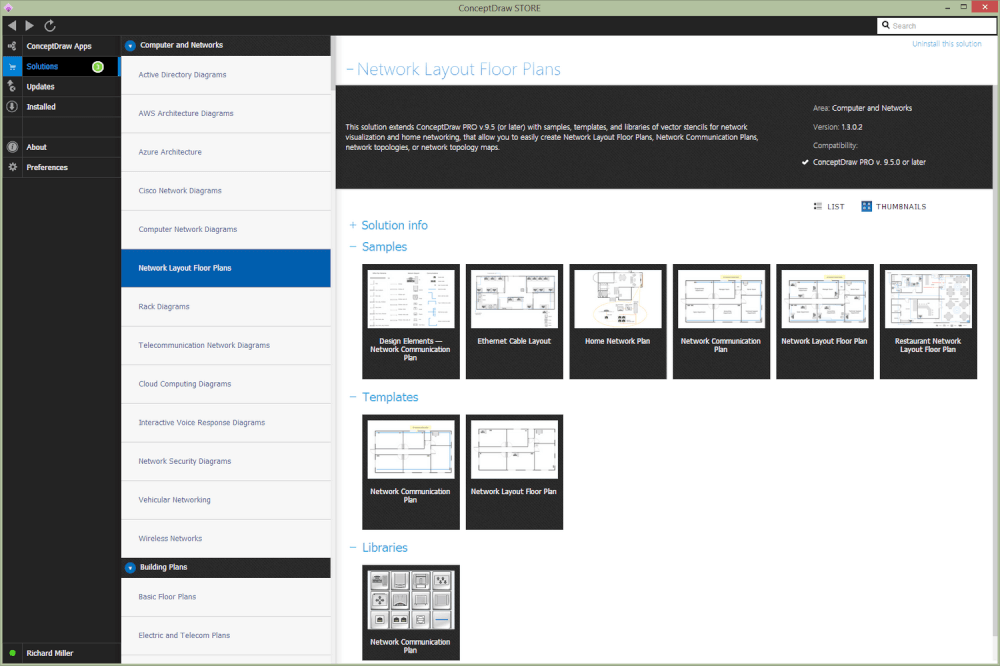Open Home Network Plan sample
Image resolution: width=1000 pixels, height=666 pixels.
pos(617,322)
